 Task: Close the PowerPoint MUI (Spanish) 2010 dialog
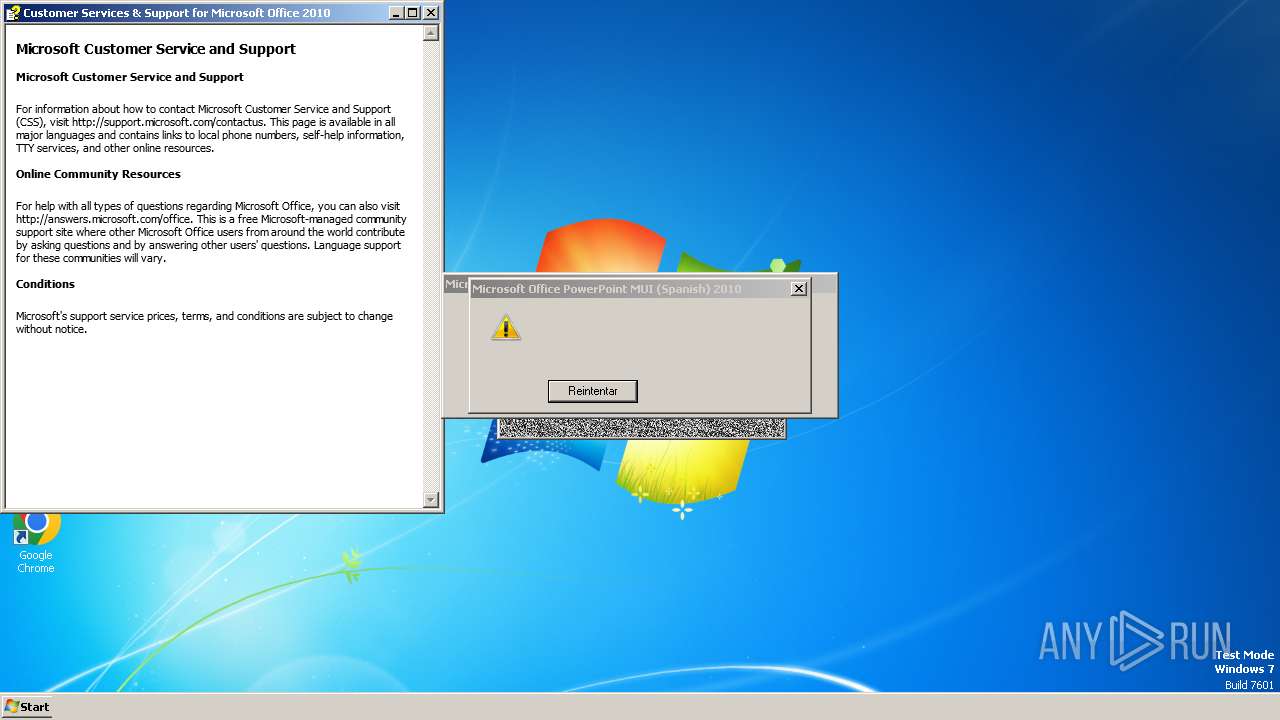pos(798,289)
